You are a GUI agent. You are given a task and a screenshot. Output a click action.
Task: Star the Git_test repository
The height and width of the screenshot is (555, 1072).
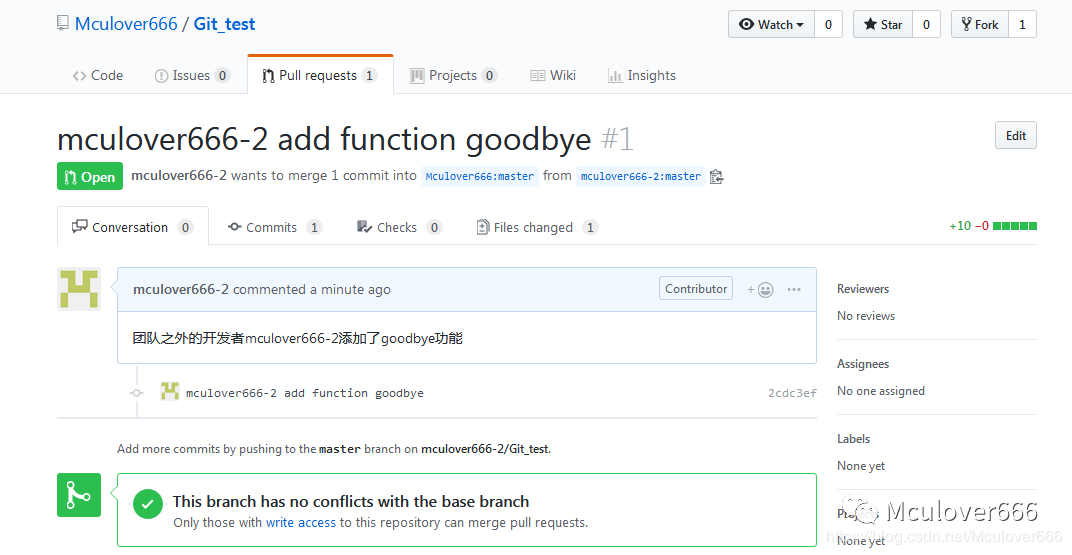pos(883,25)
